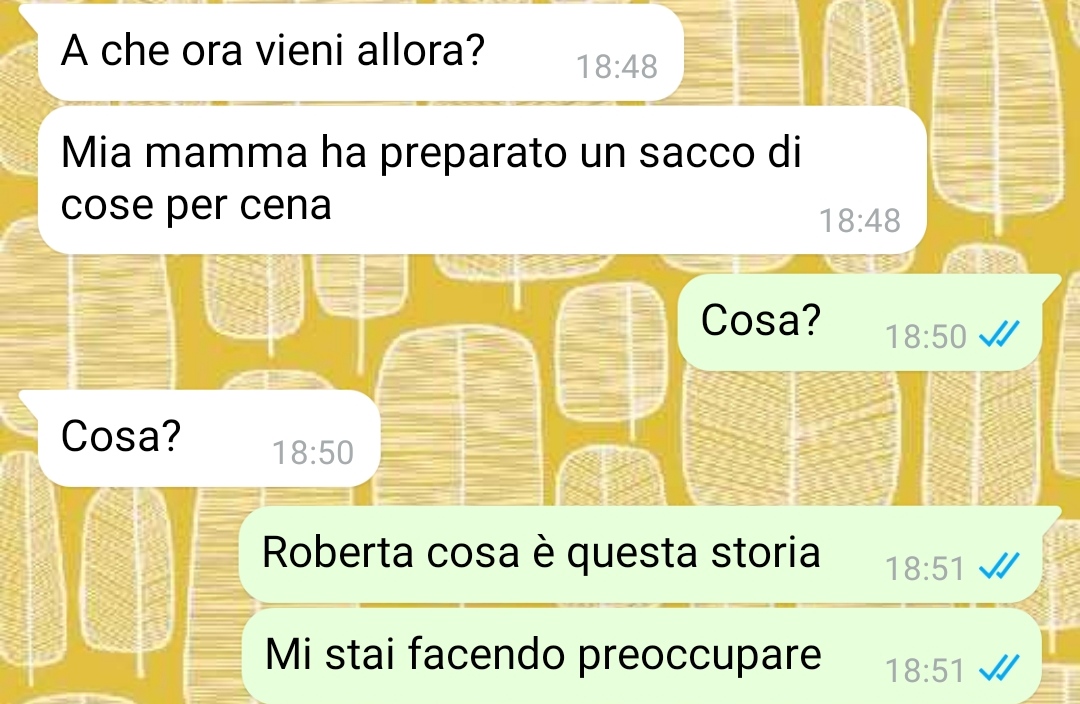Click read ticks on 'Roberta cosa è questa storia'
The width and height of the screenshot is (1080, 704).
tap(999, 567)
